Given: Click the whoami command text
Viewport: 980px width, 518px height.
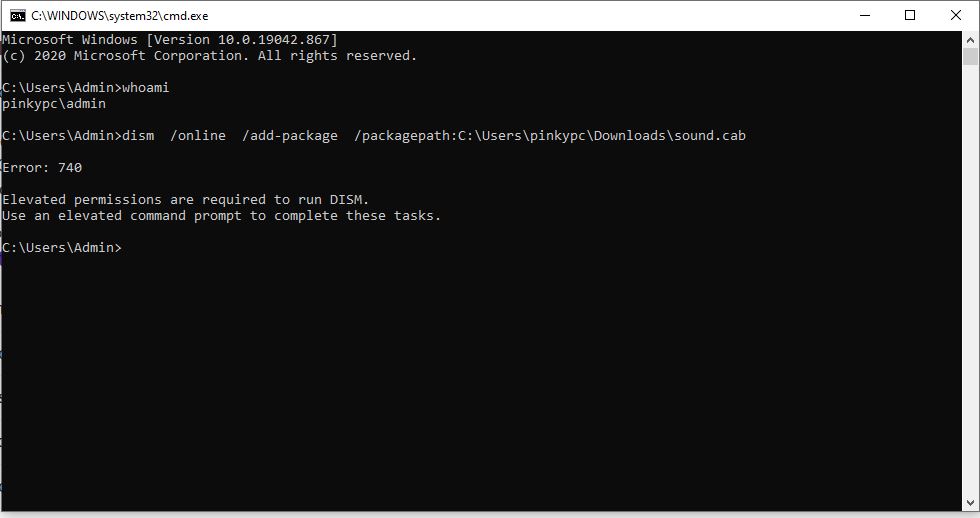Looking at the screenshot, I should (146, 87).
